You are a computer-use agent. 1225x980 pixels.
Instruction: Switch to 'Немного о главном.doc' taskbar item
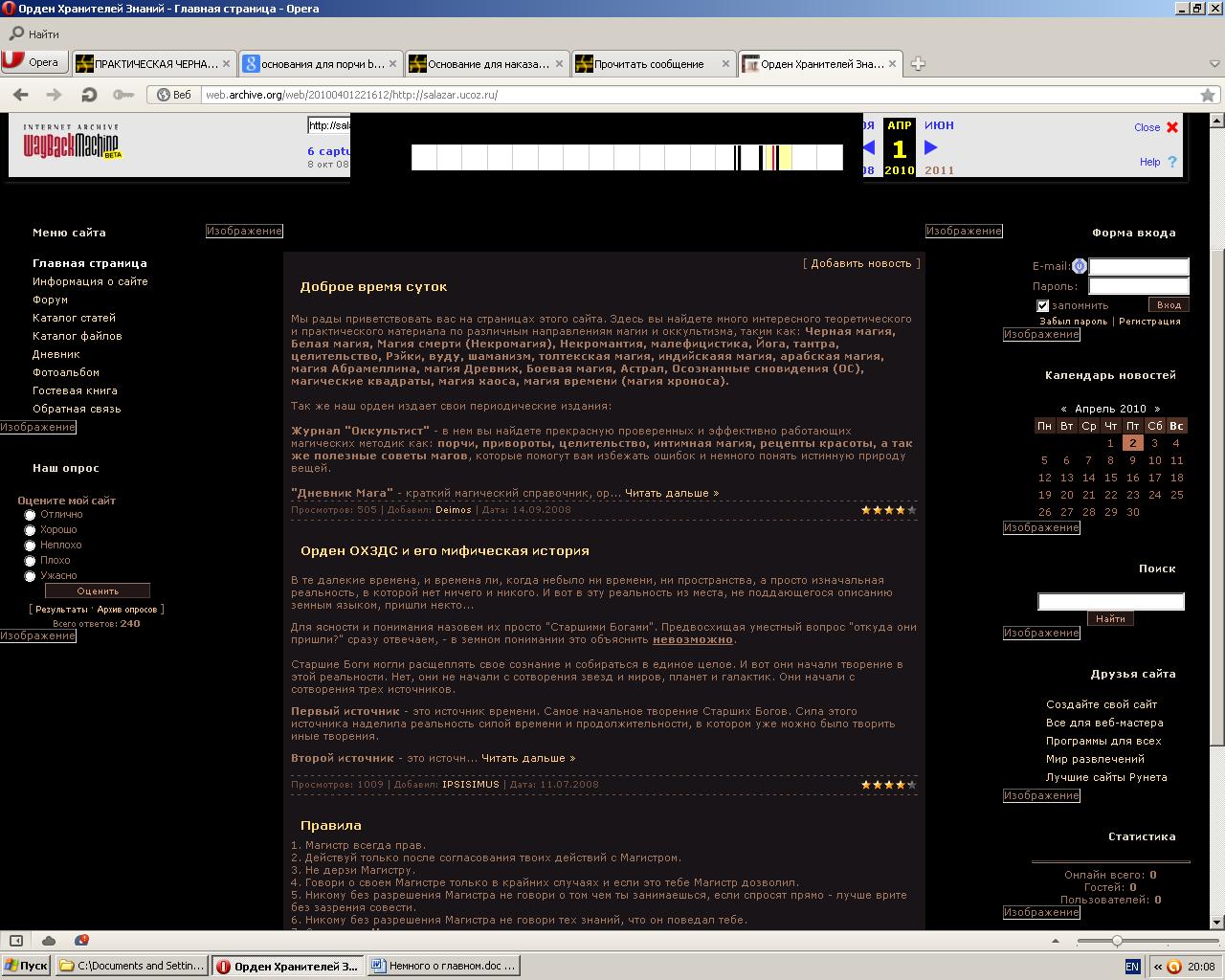pos(443,966)
